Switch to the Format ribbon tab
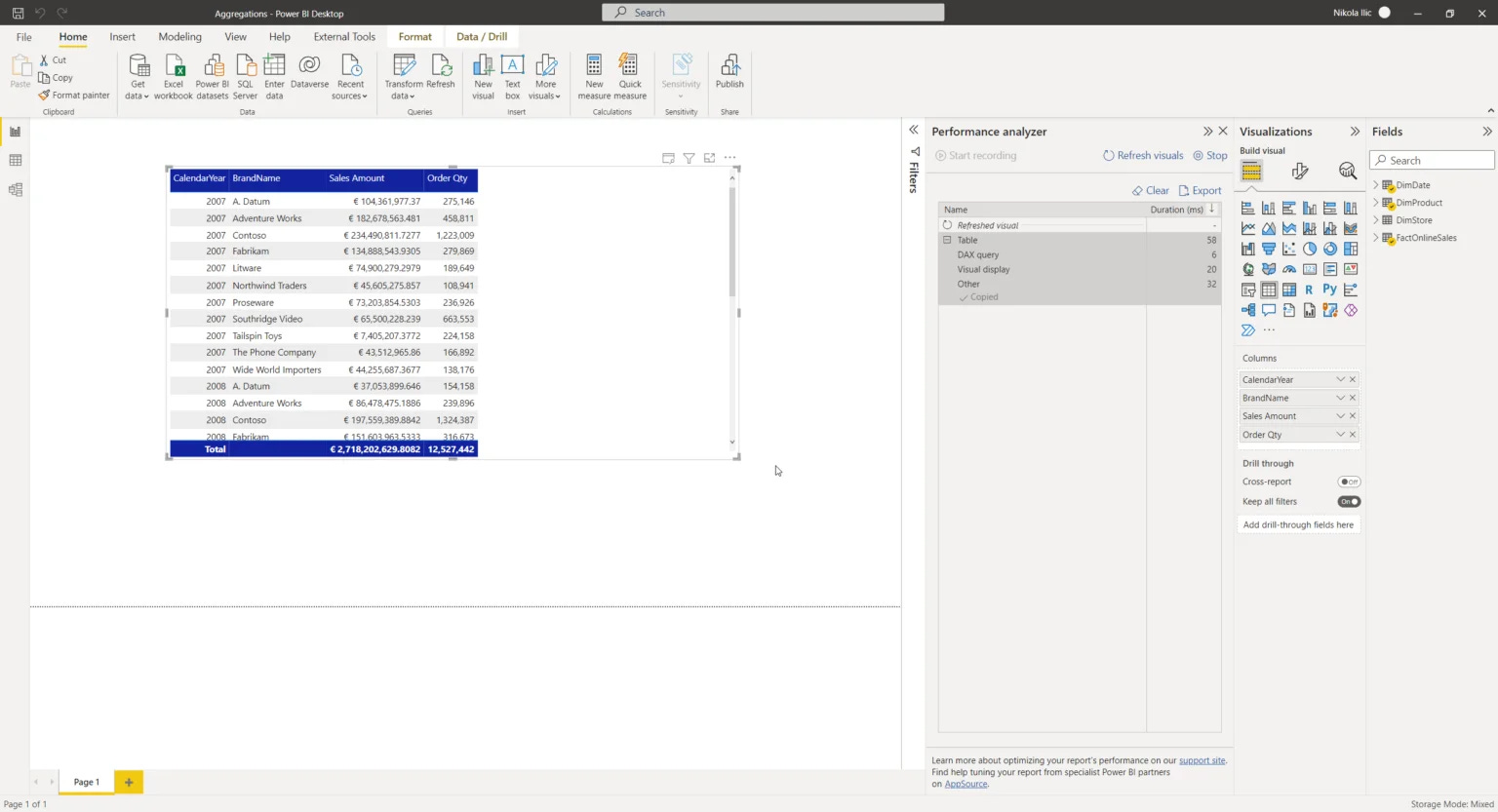Screen dimensions: 1498x812 click(x=414, y=37)
